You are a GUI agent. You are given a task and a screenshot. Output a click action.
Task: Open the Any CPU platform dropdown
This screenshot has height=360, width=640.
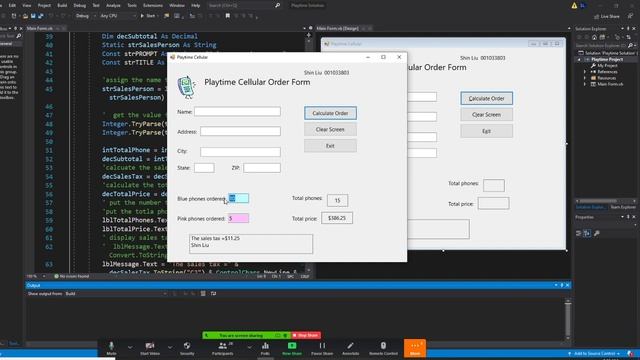tap(118, 16)
